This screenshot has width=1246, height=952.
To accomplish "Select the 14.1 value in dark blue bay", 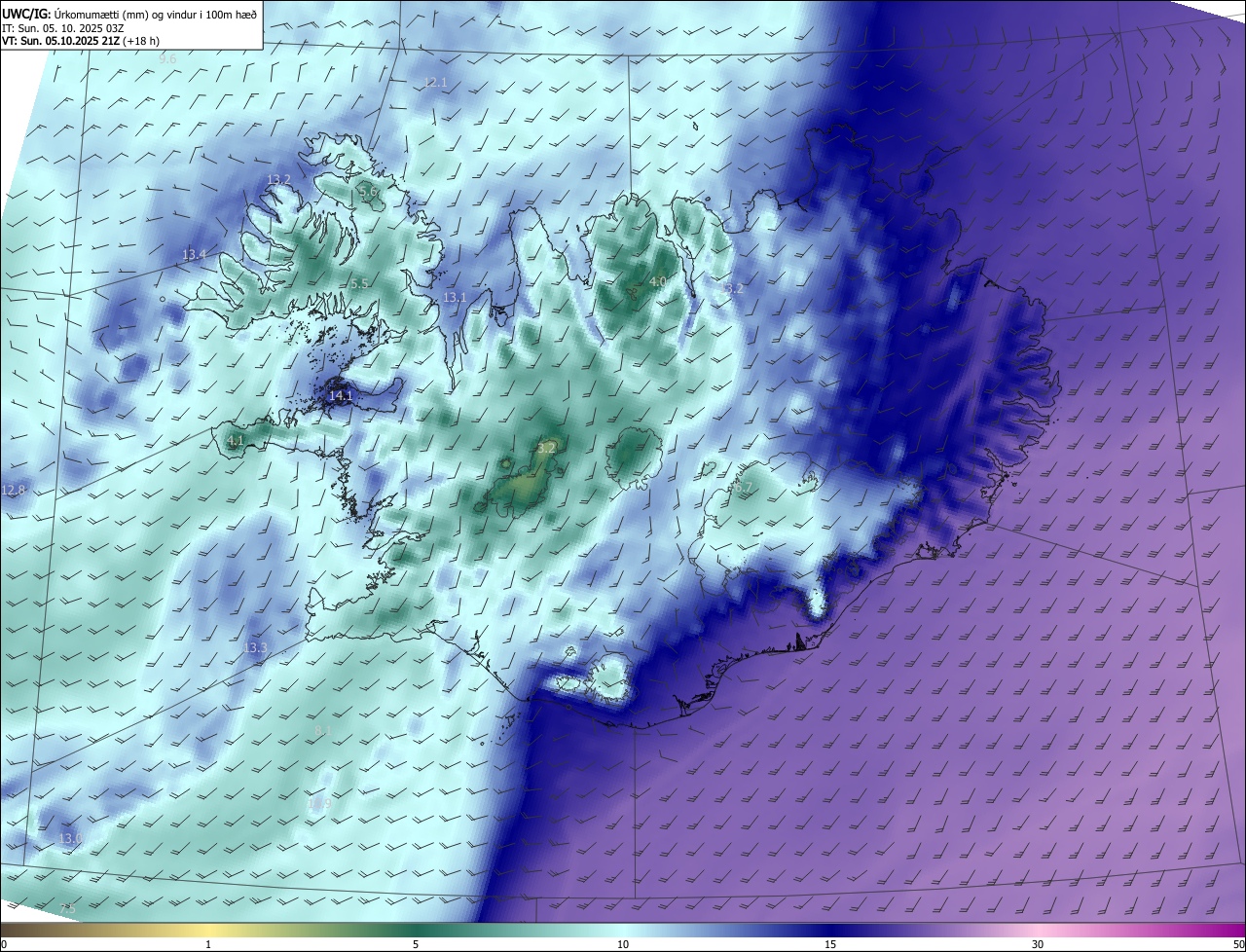I will click(x=341, y=396).
